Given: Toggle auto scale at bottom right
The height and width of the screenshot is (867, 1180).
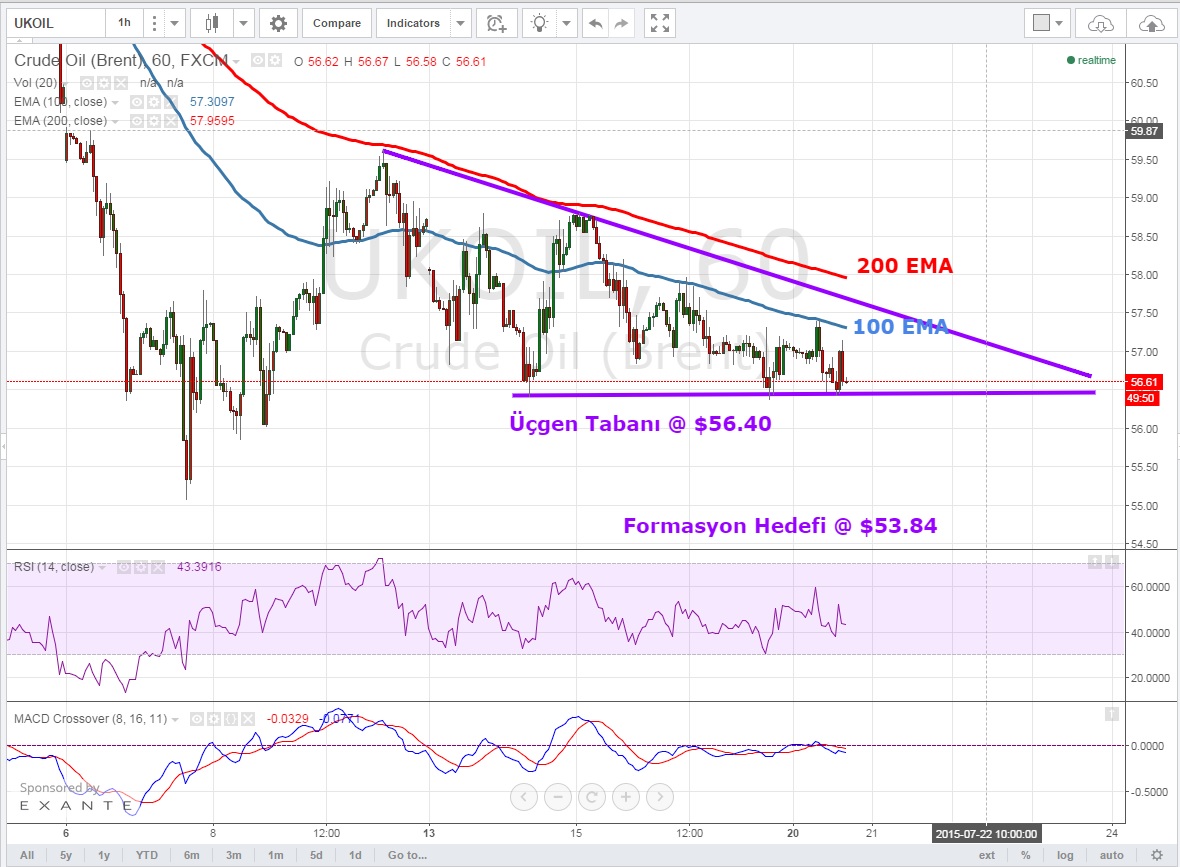Looking at the screenshot, I should tap(1111, 855).
